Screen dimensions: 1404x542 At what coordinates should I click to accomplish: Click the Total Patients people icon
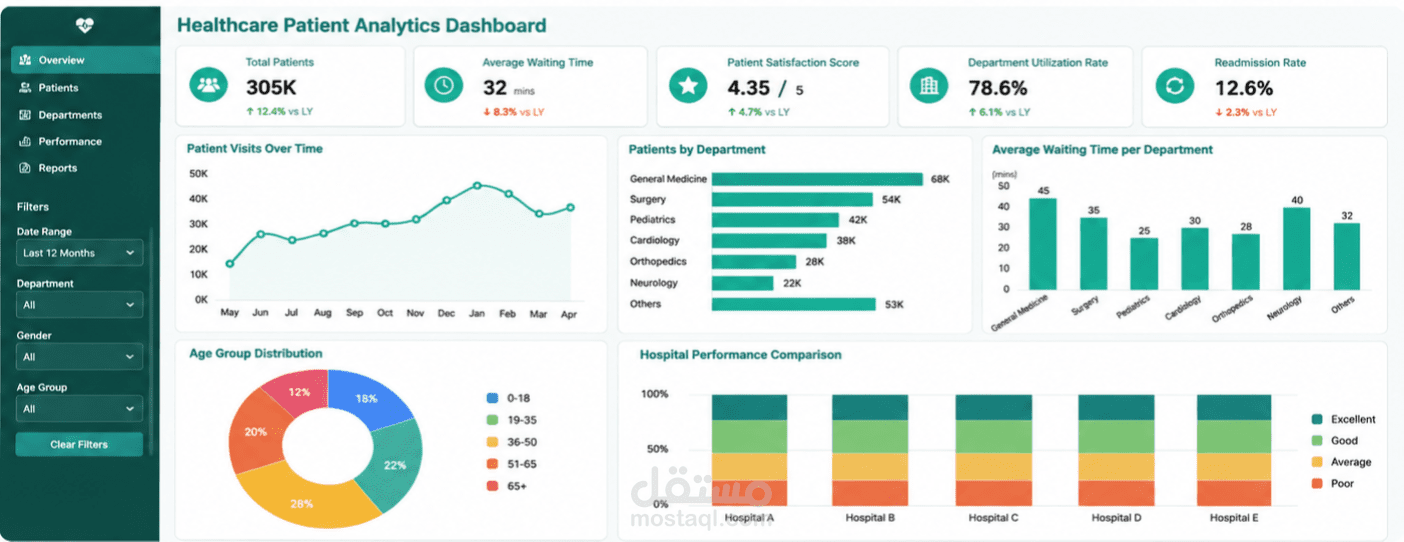209,85
